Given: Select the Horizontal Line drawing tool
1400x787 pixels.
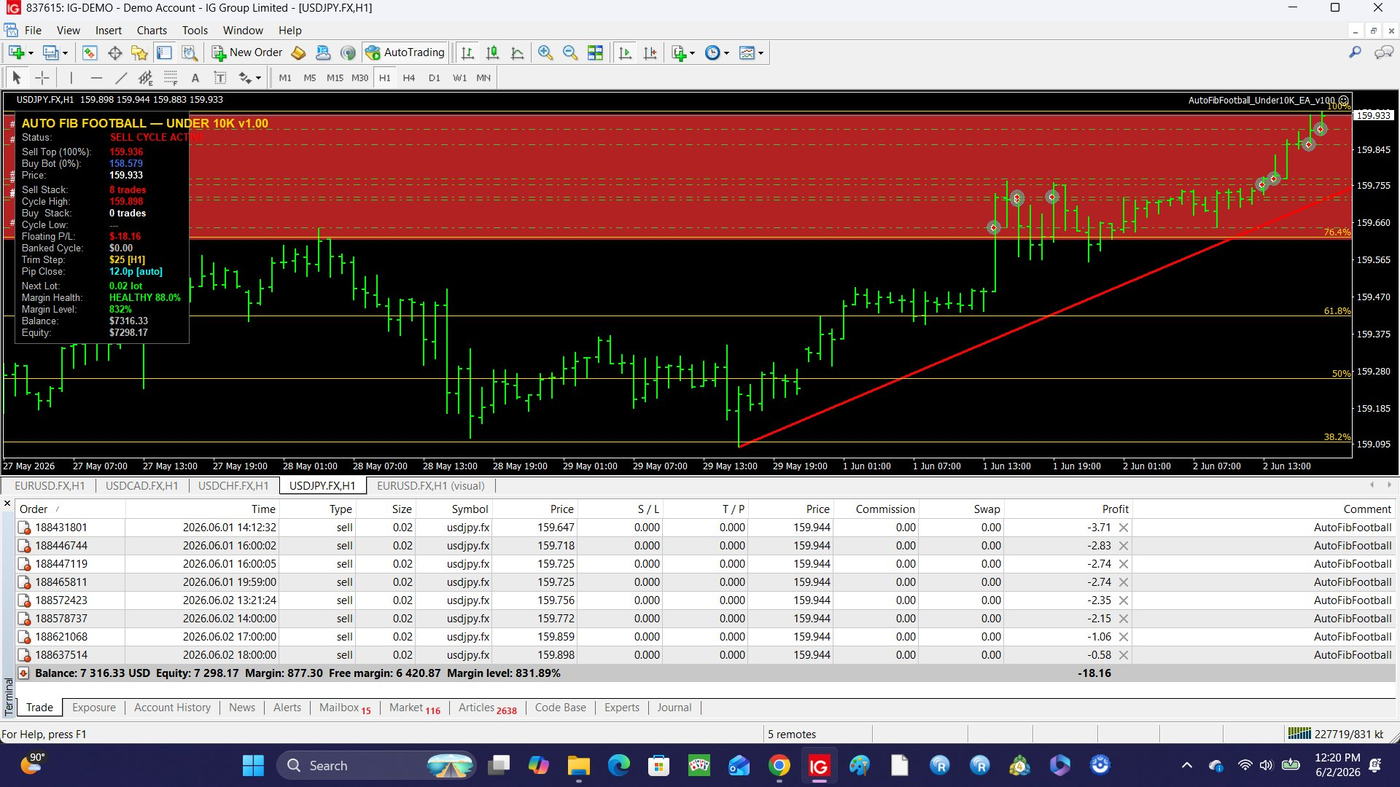Looking at the screenshot, I should [96, 77].
